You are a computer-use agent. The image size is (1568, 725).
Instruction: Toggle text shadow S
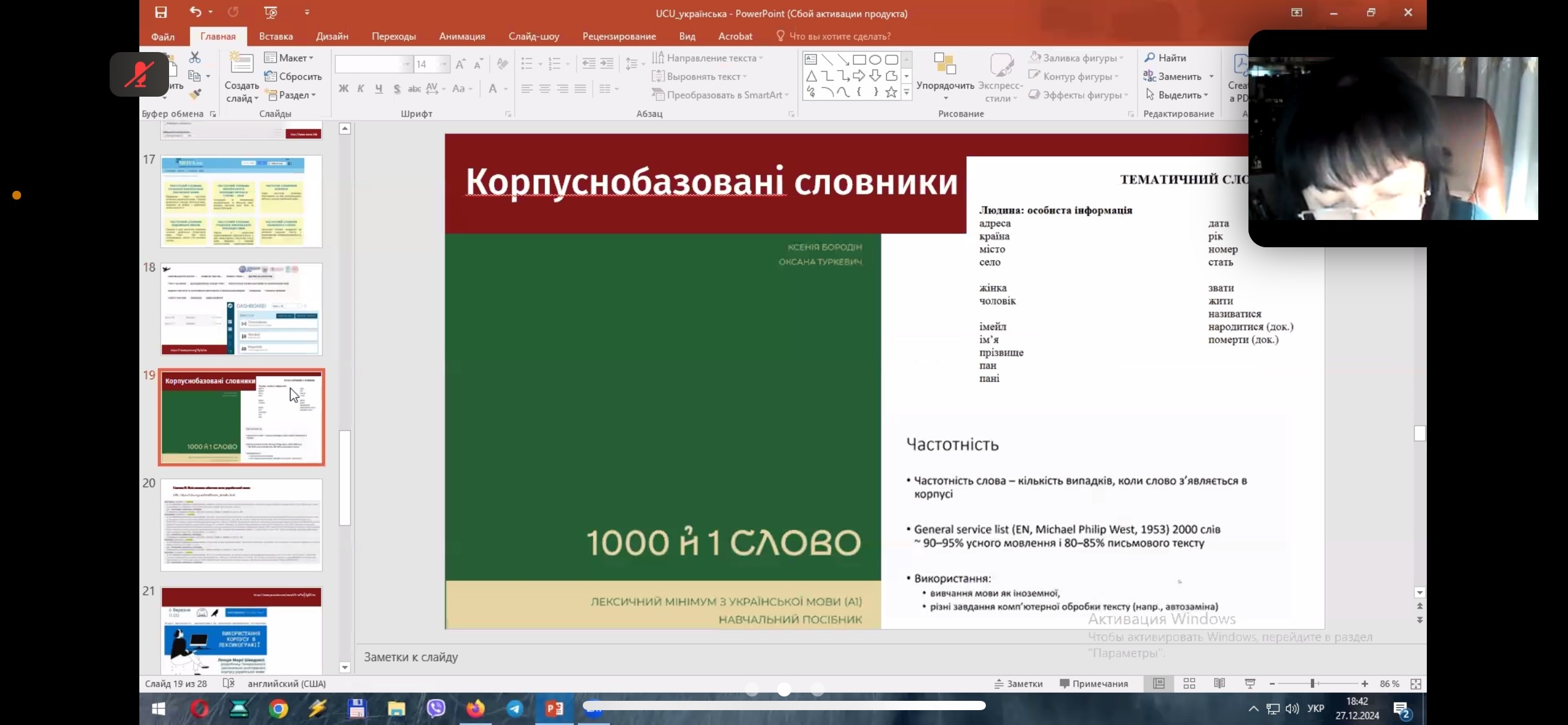(396, 89)
